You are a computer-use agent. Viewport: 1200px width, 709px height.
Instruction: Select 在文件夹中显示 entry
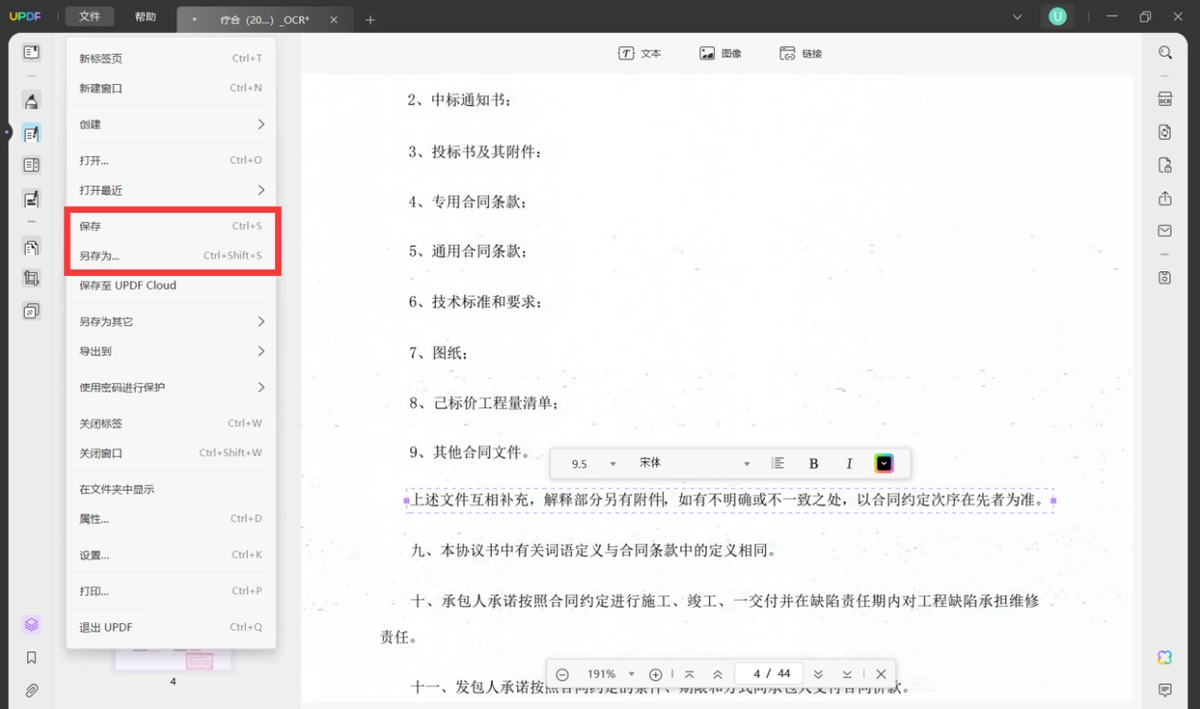(171, 489)
